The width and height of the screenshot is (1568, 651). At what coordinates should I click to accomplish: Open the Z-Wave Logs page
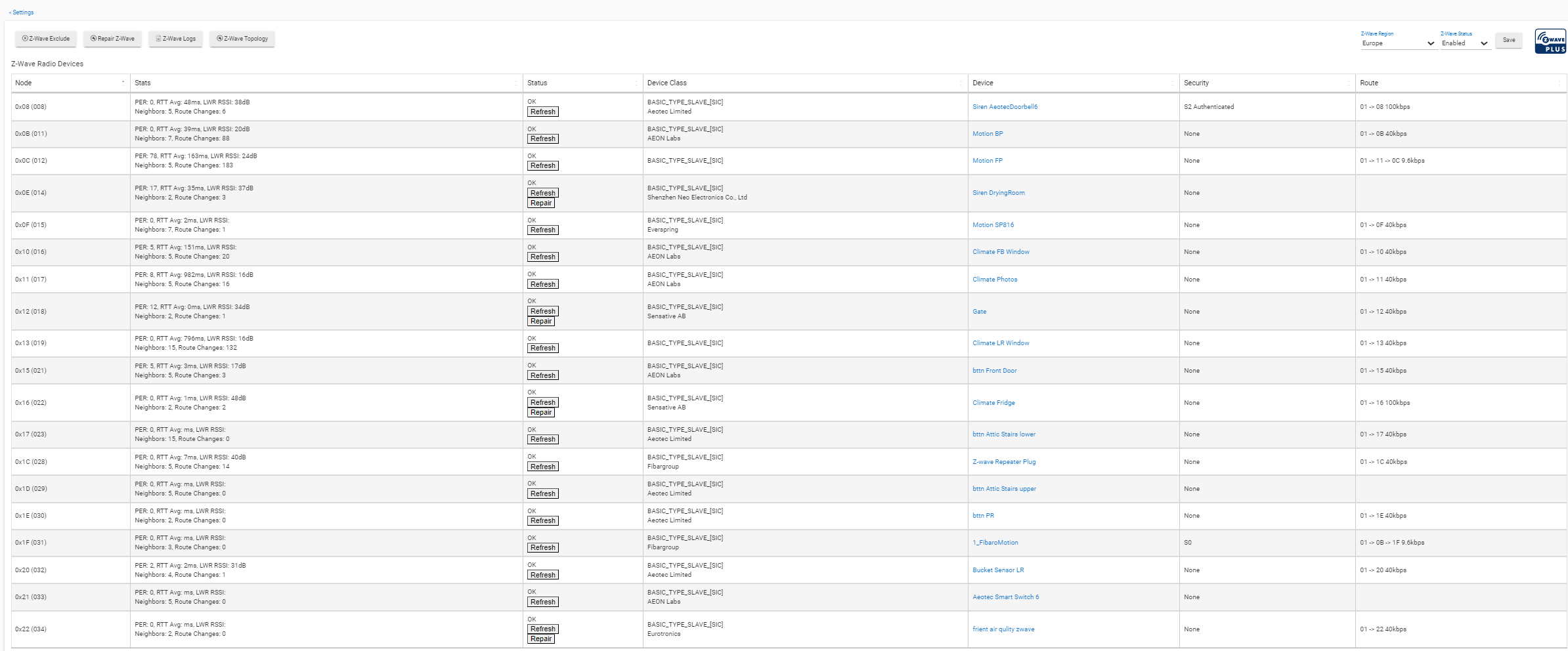176,39
